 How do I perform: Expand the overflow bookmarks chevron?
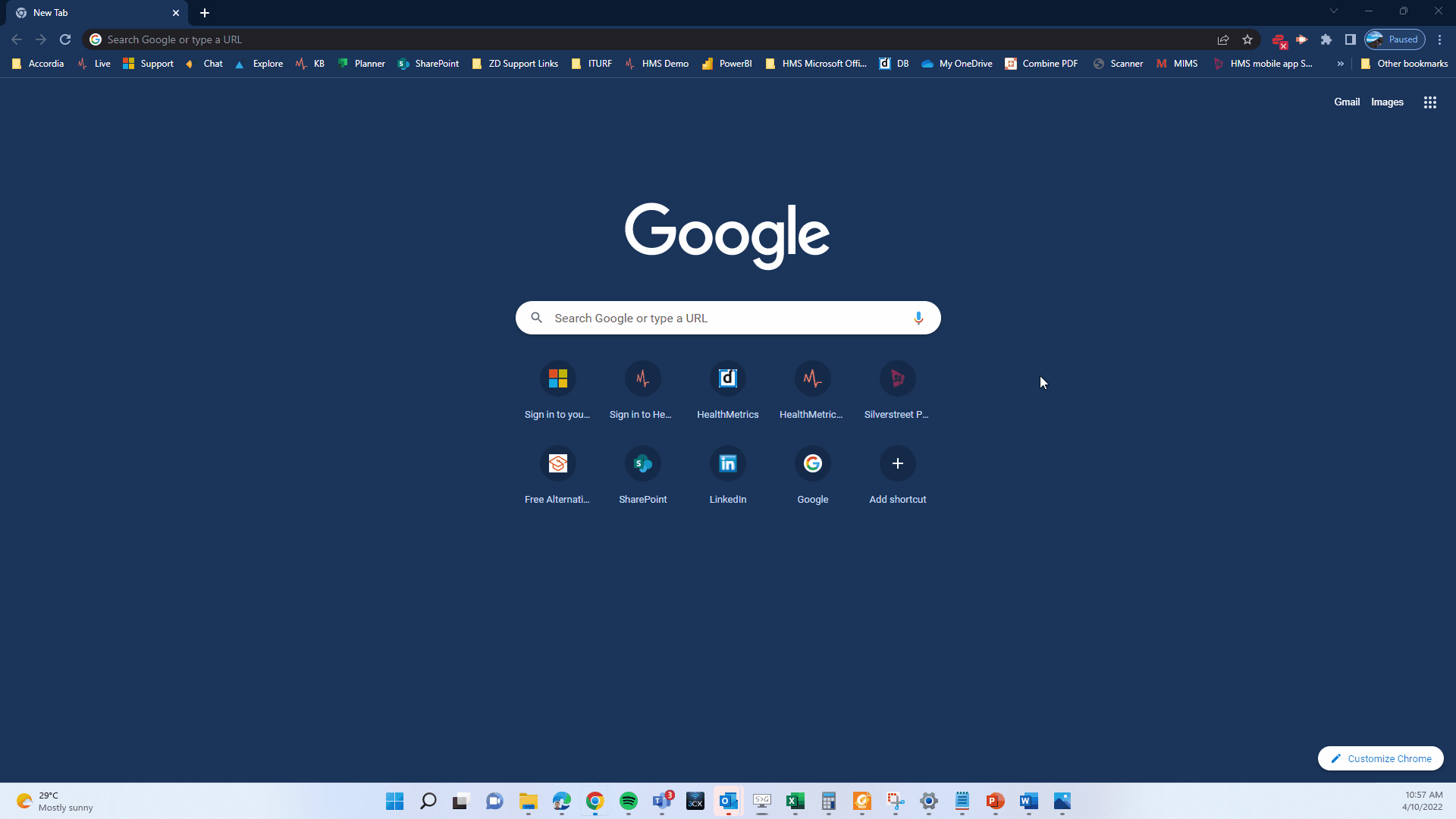pos(1340,64)
